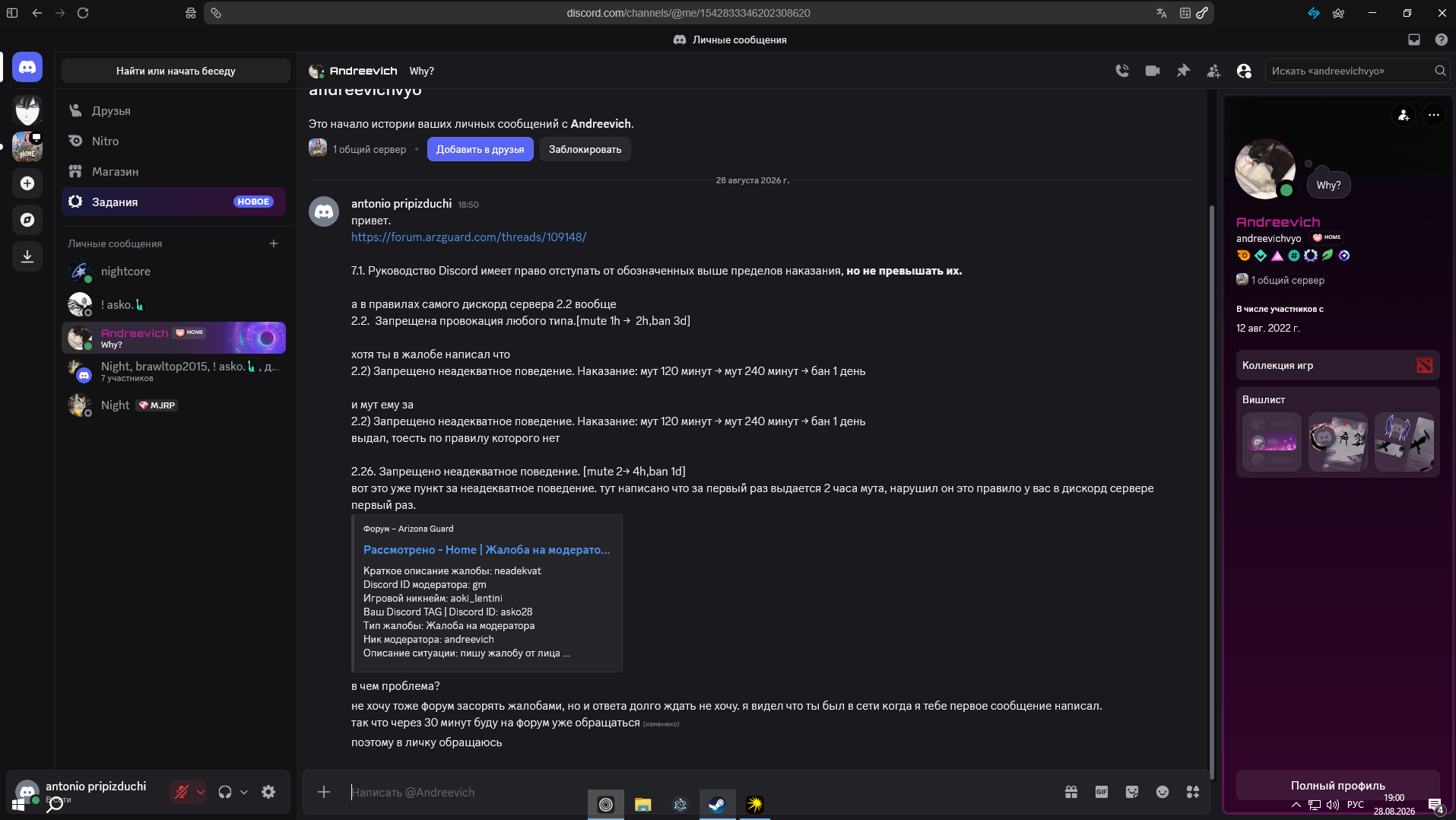1456x820 pixels.
Task: Open the Friends tab
Action: [x=174, y=110]
